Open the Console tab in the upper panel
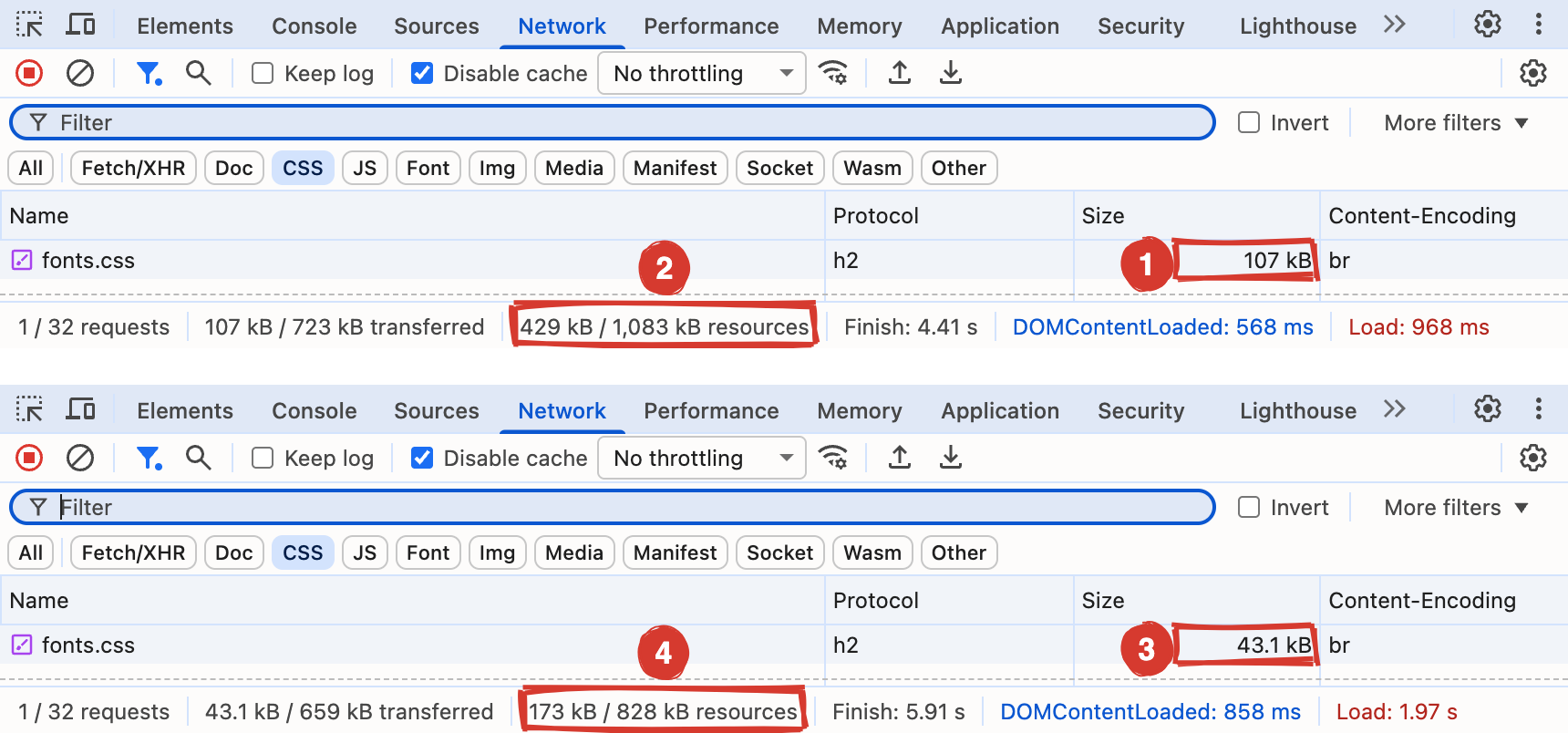This screenshot has width=1568, height=733. [x=315, y=26]
